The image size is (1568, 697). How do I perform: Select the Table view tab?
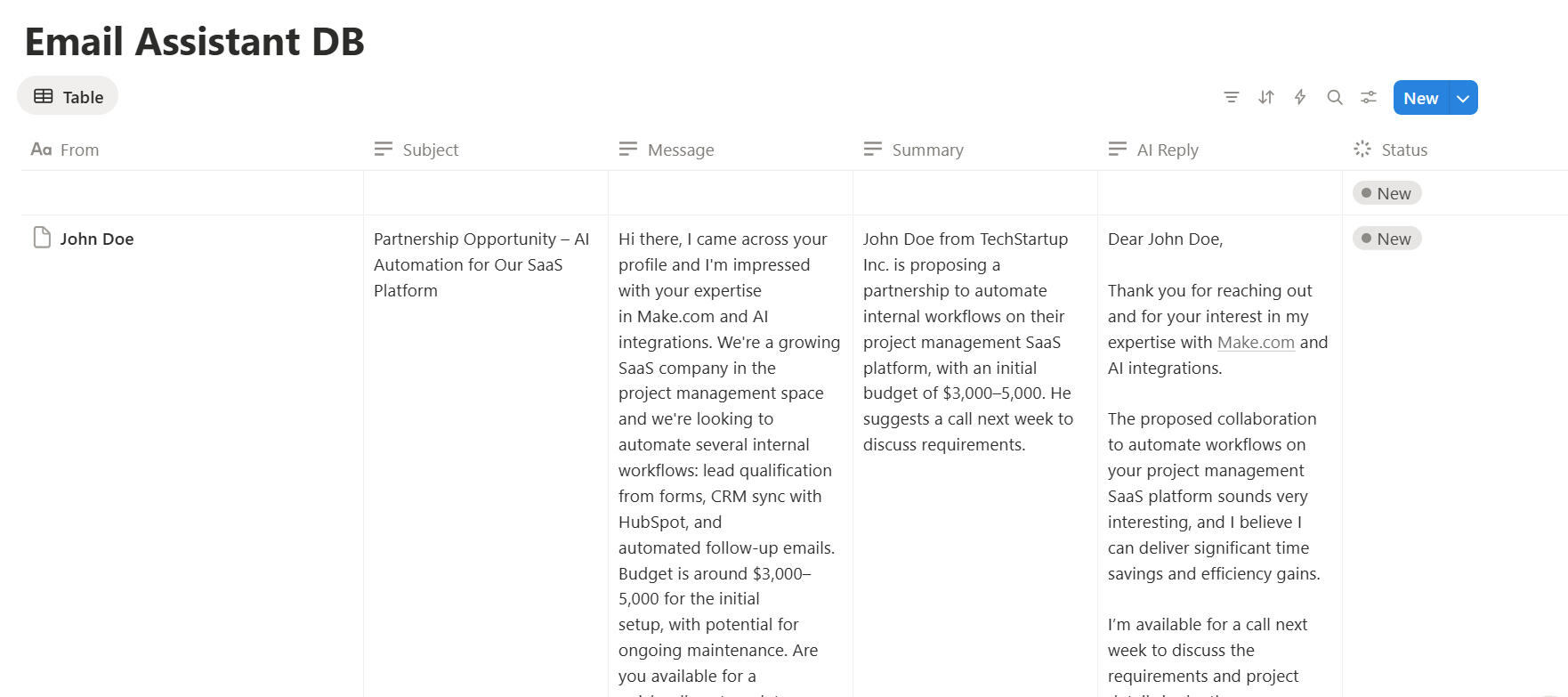point(69,96)
